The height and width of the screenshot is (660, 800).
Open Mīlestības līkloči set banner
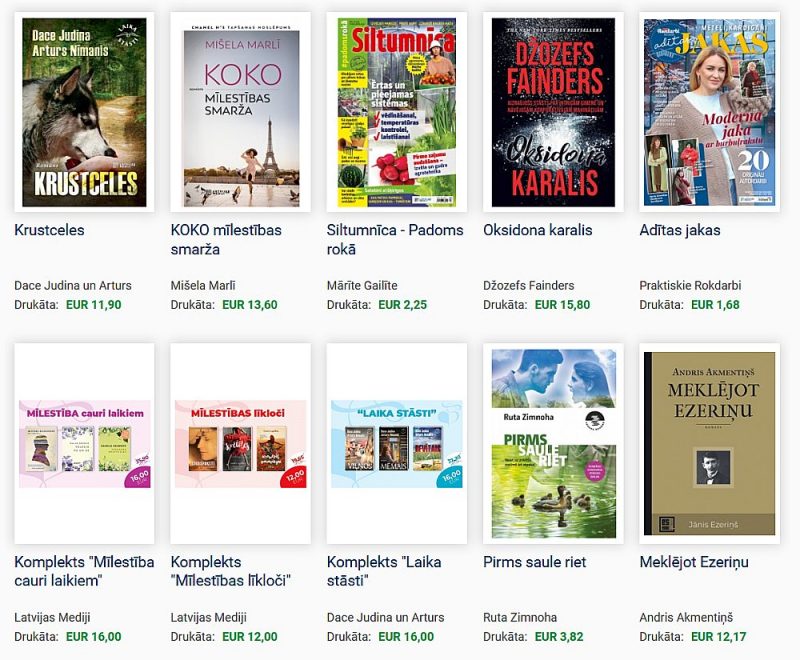tap(241, 444)
